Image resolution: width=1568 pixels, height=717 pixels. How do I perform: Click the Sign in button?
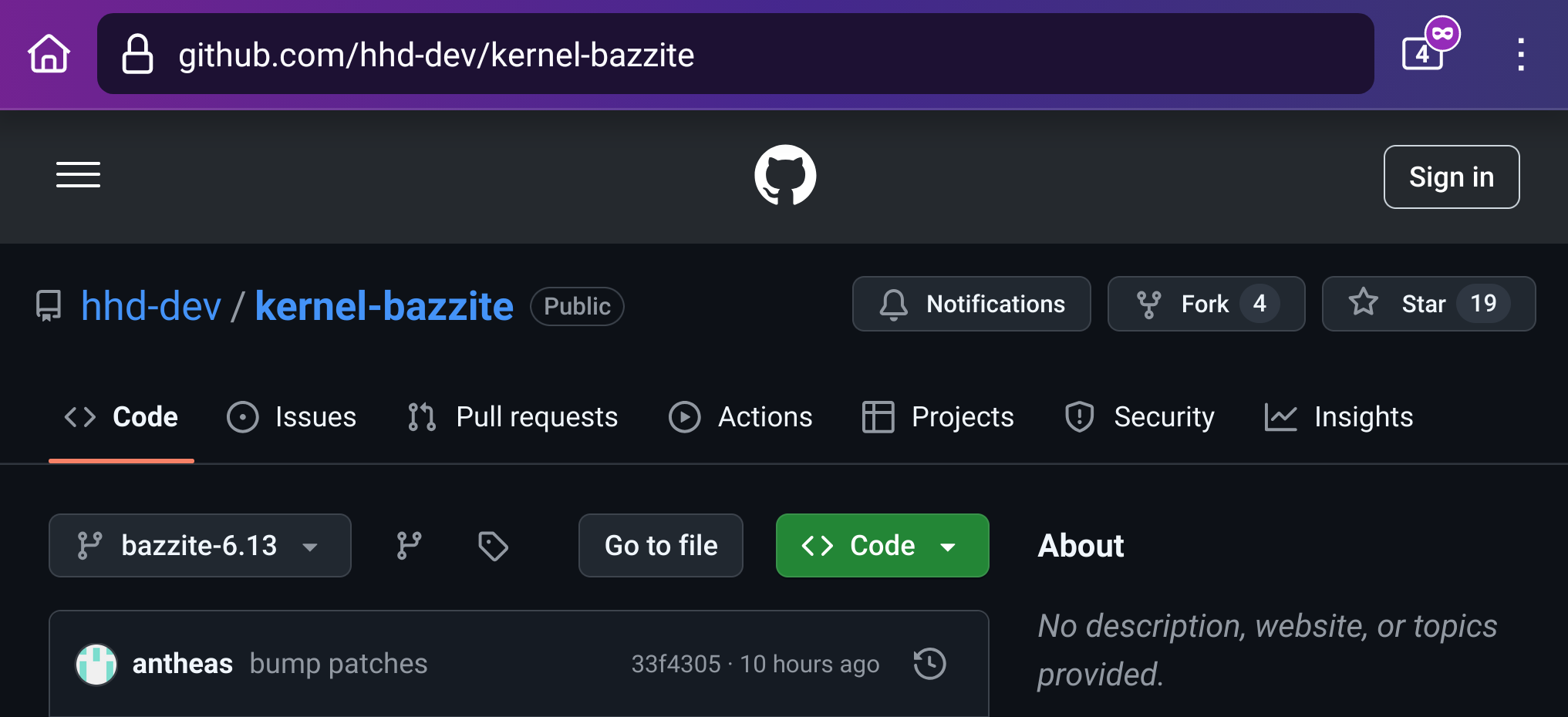[x=1451, y=177]
